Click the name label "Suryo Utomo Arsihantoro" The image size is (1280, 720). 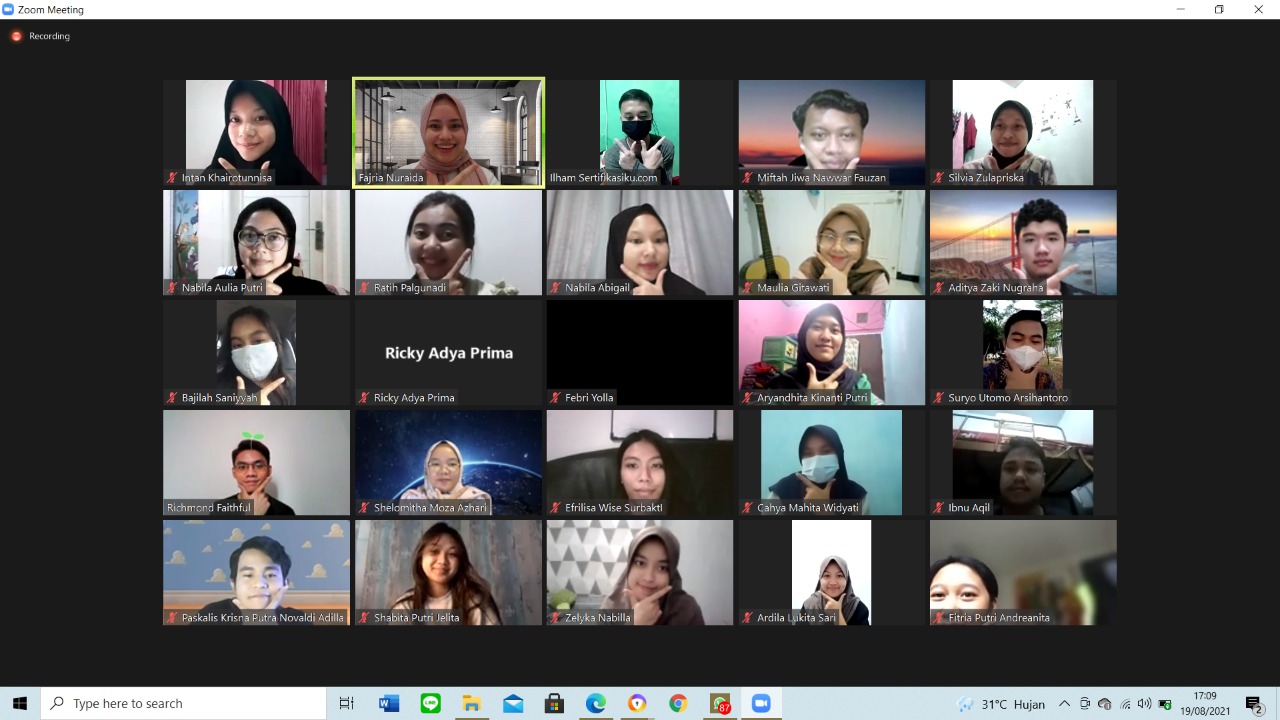click(1008, 398)
